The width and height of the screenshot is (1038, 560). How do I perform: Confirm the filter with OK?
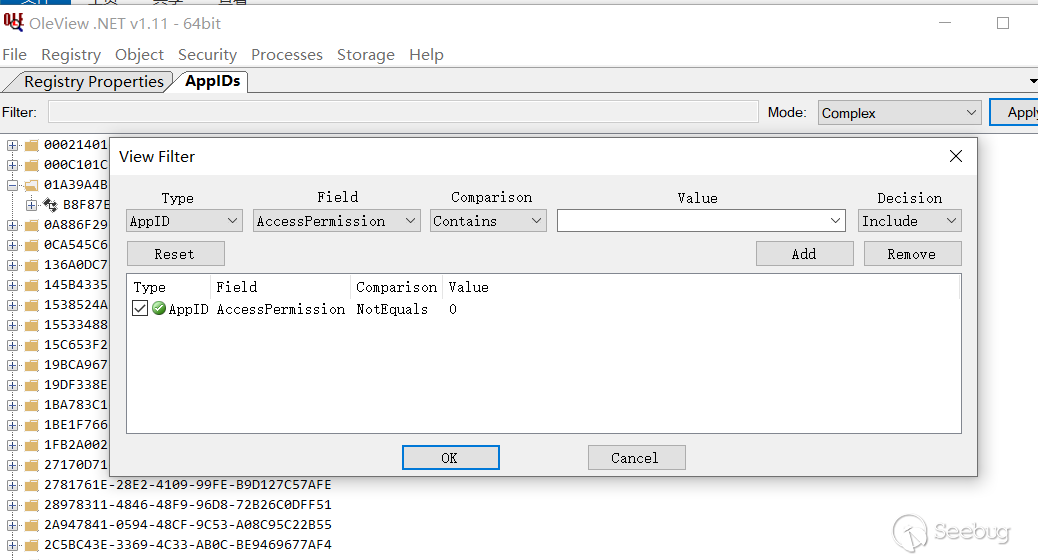(450, 458)
